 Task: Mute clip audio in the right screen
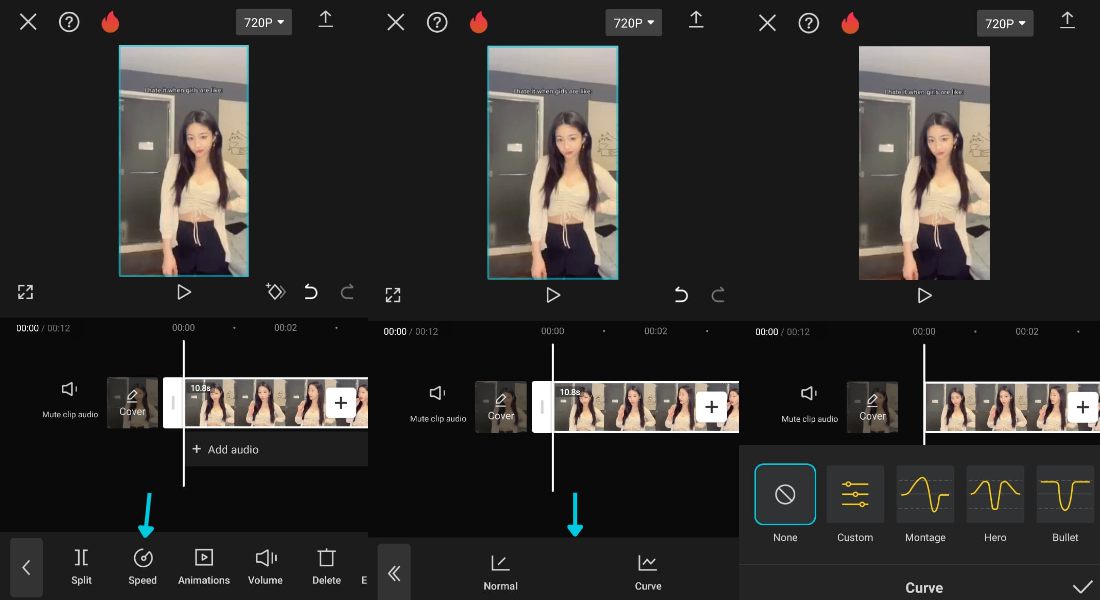810,404
